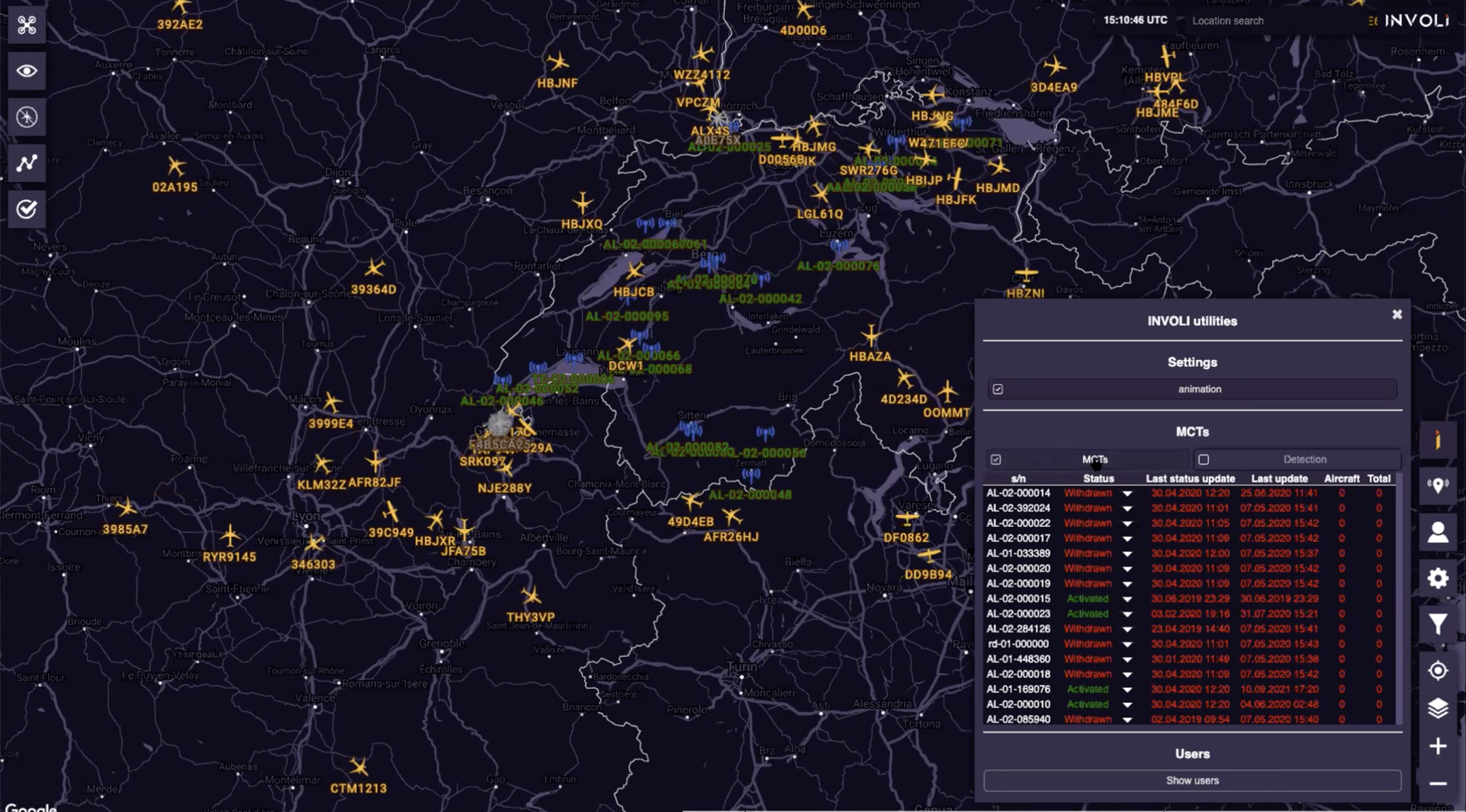The width and height of the screenshot is (1466, 812).
Task: Click the checkmark validation tool
Action: coord(26,209)
